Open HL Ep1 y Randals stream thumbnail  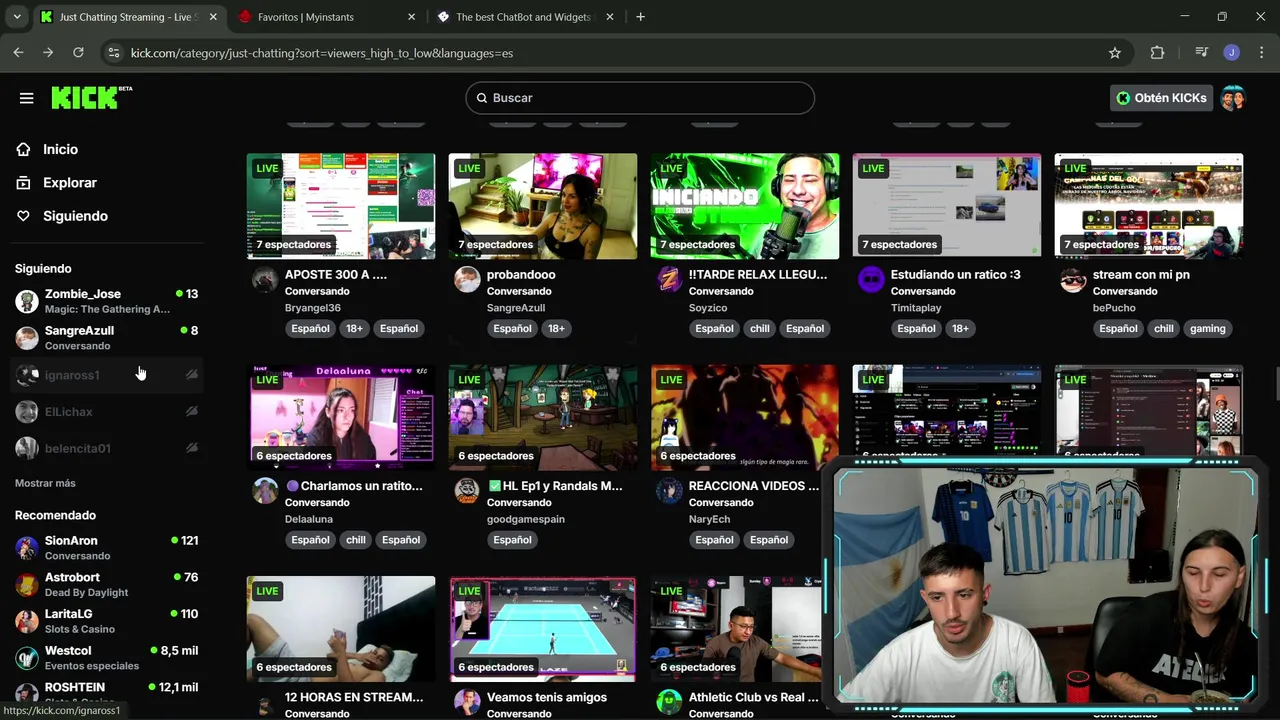point(543,417)
